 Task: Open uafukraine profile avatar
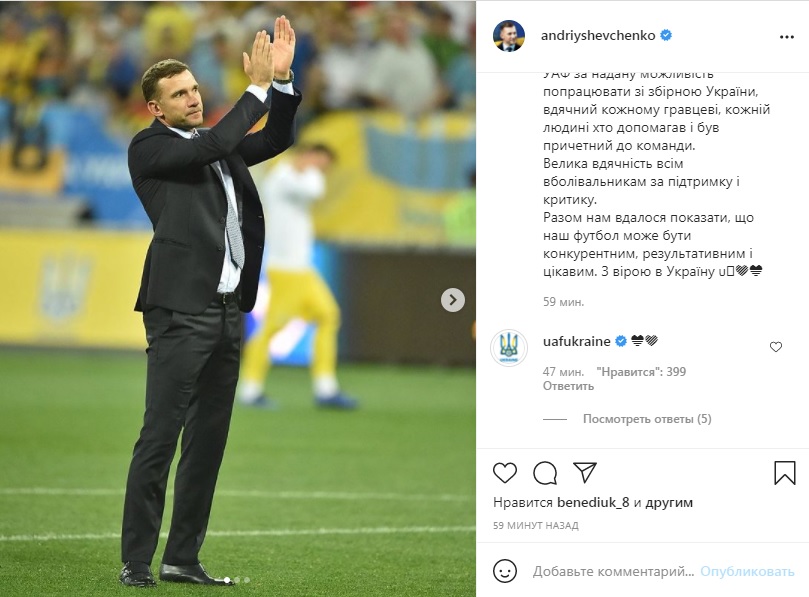click(x=509, y=348)
